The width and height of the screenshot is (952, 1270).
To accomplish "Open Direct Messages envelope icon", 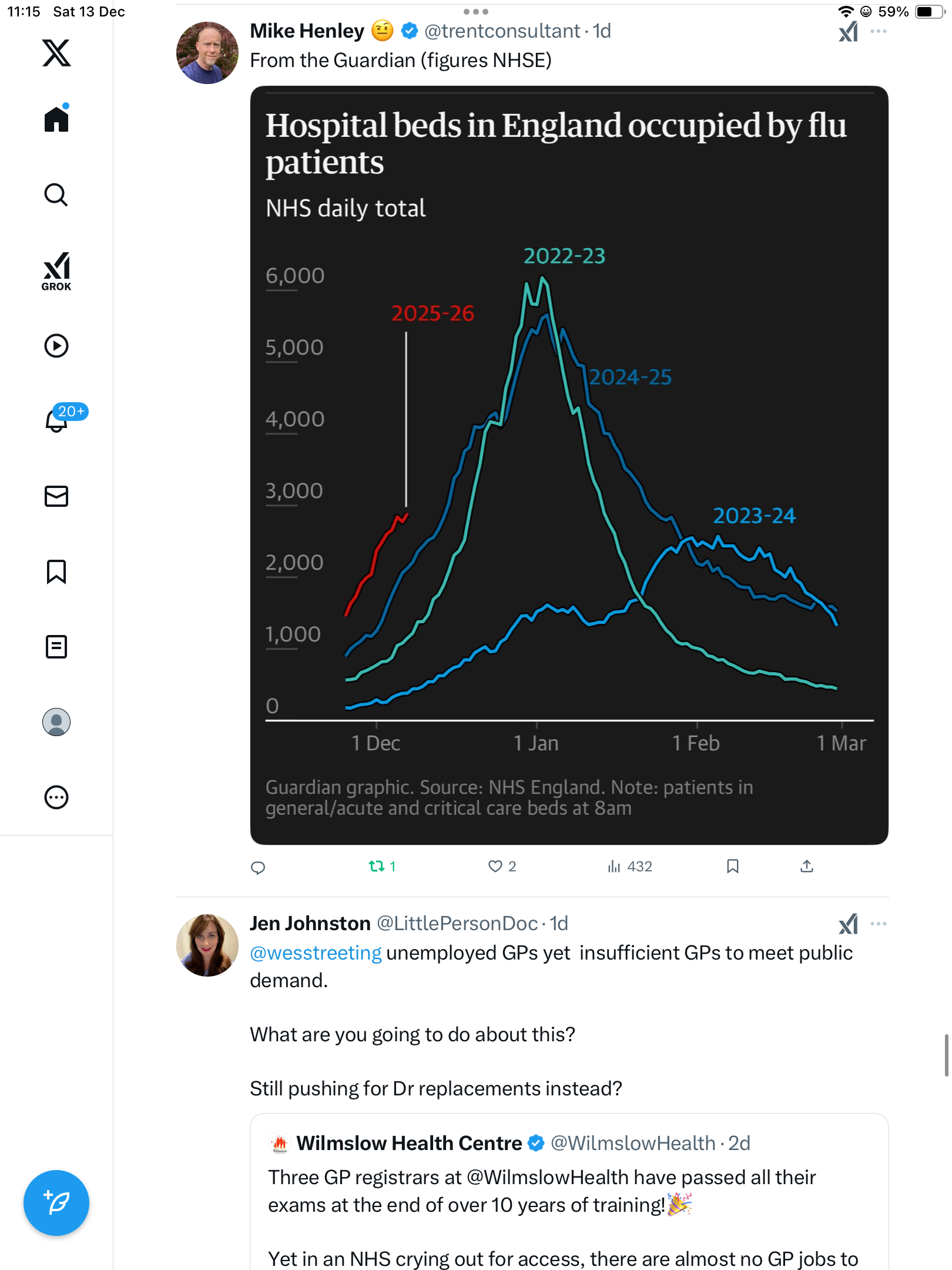I will (x=56, y=496).
